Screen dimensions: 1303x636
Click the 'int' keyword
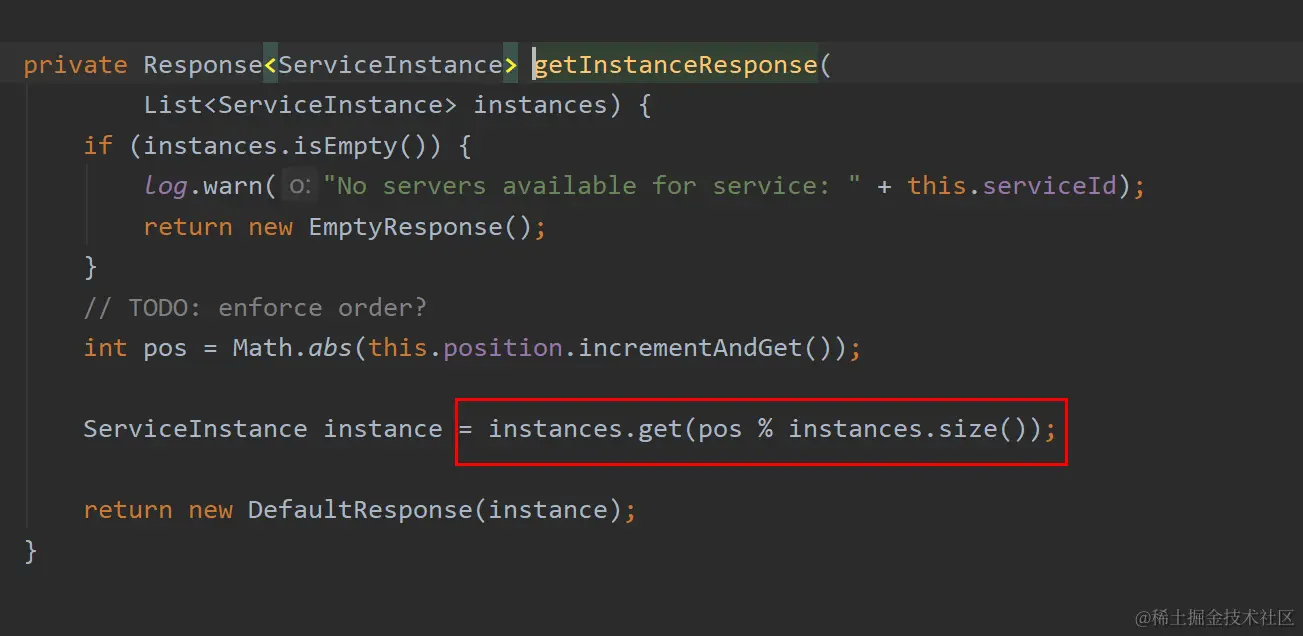click(106, 348)
